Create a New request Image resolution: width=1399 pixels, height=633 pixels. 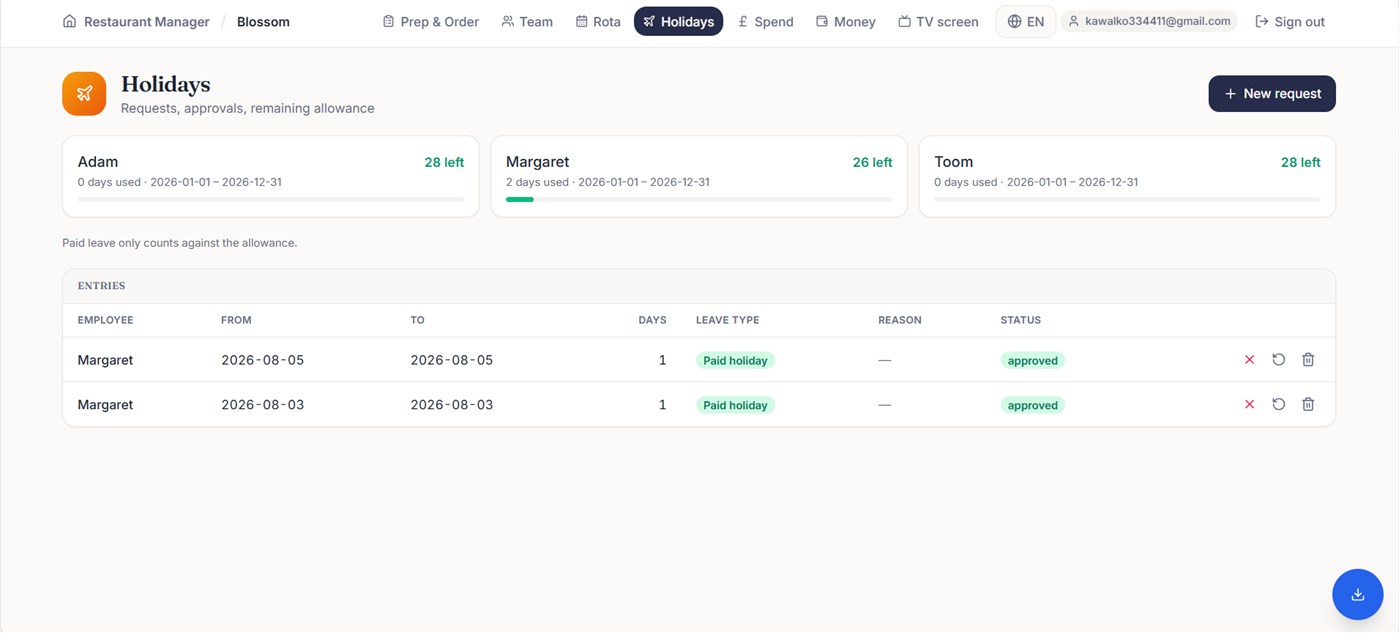tap(1272, 94)
